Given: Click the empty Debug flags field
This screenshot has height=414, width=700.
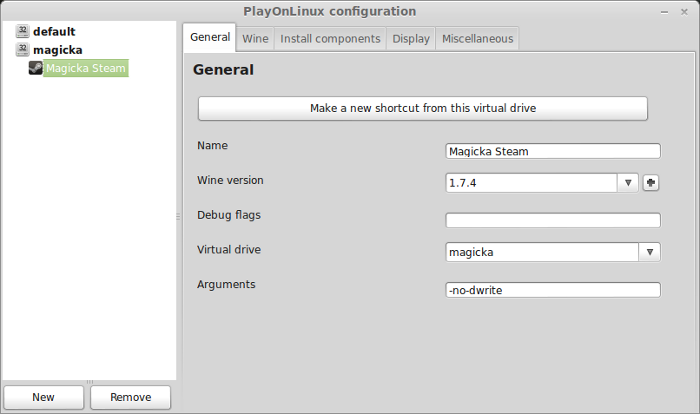Looking at the screenshot, I should 553,220.
